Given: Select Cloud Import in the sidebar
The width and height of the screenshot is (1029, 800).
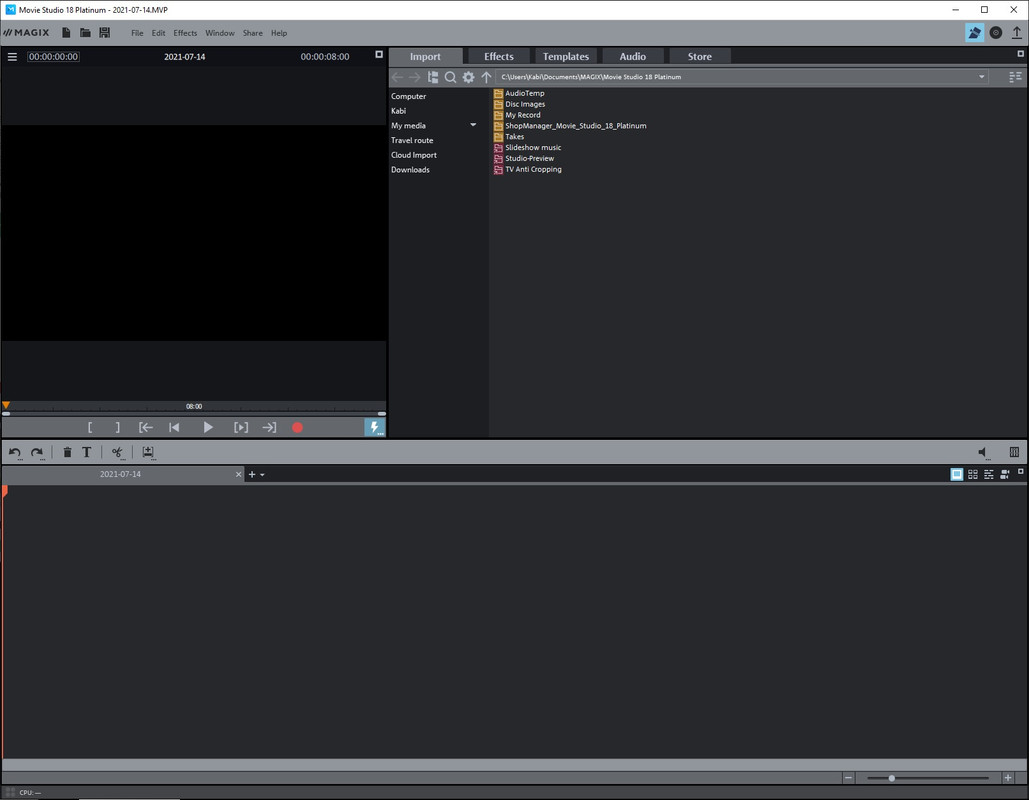Looking at the screenshot, I should tap(413, 155).
